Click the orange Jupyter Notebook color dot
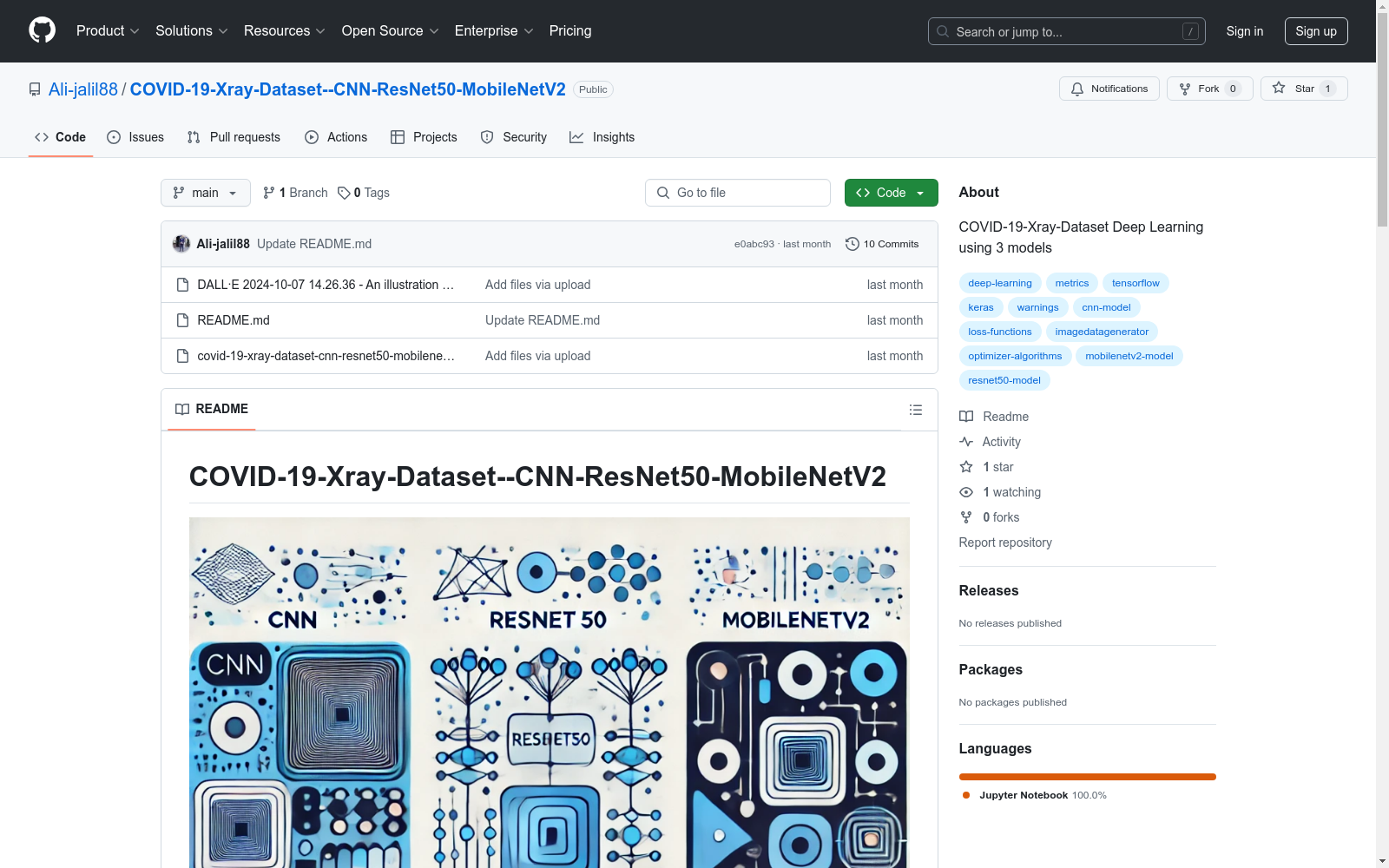Viewport: 1389px width, 868px height. pyautogui.click(x=966, y=795)
